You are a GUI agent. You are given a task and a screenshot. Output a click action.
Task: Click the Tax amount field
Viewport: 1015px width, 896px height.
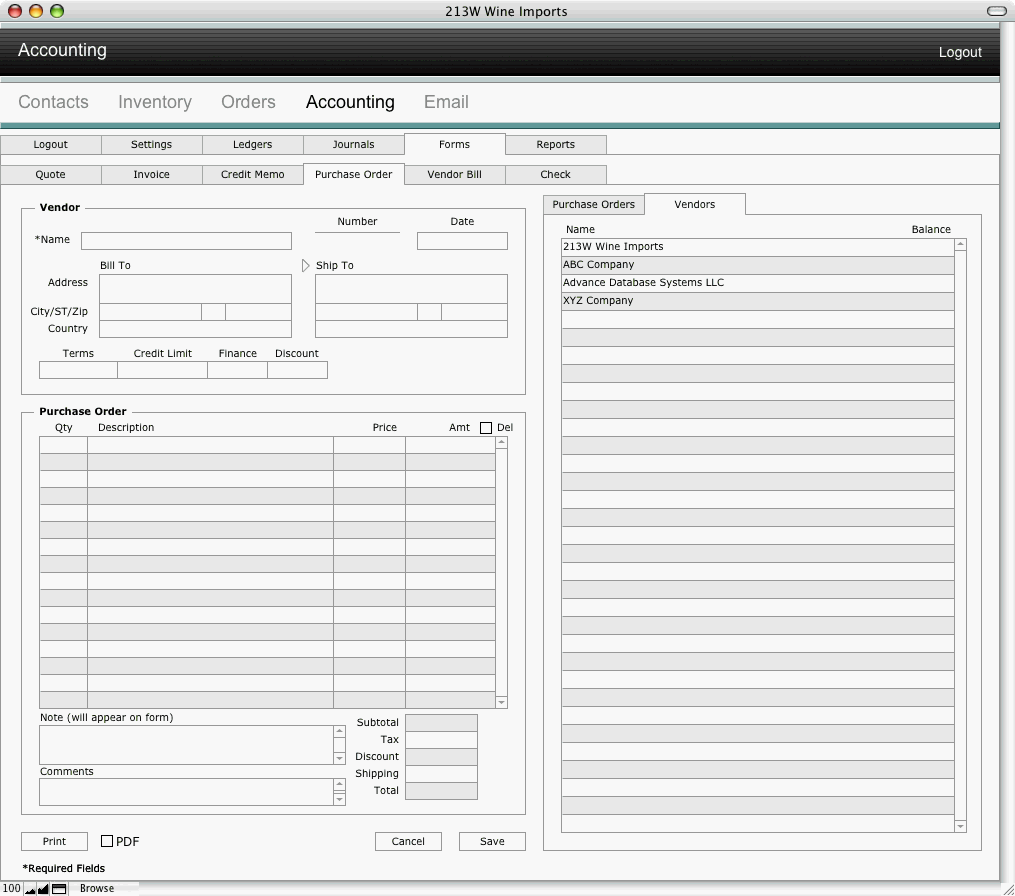[441, 740]
